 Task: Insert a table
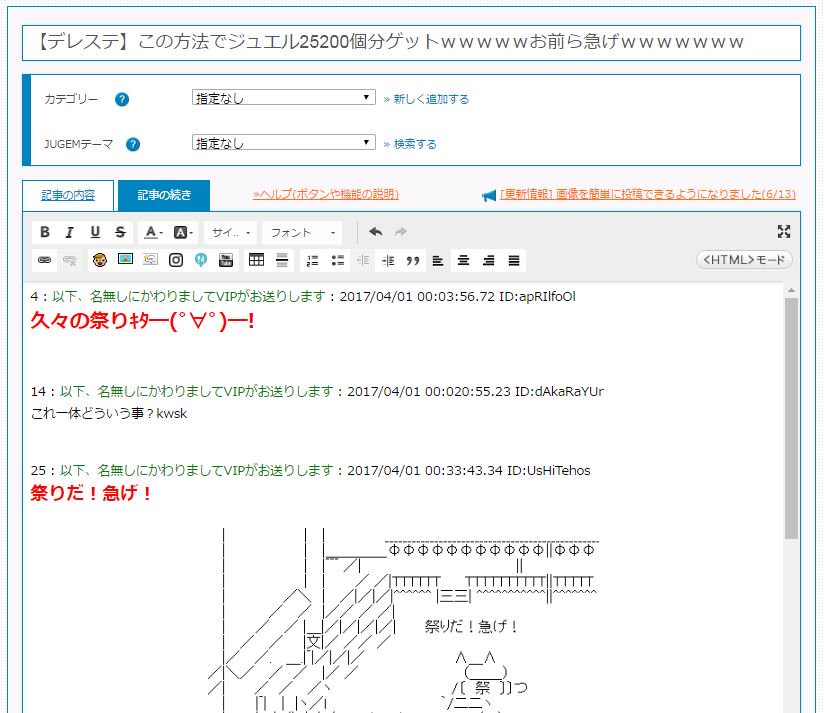tap(256, 260)
